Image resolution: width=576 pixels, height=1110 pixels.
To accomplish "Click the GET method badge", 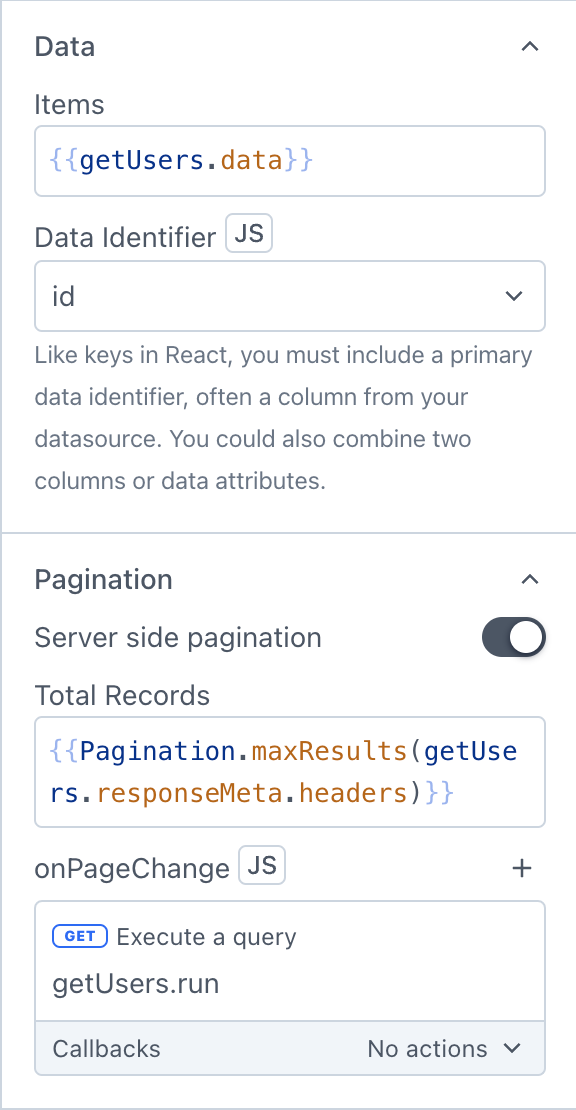I will (79, 936).
